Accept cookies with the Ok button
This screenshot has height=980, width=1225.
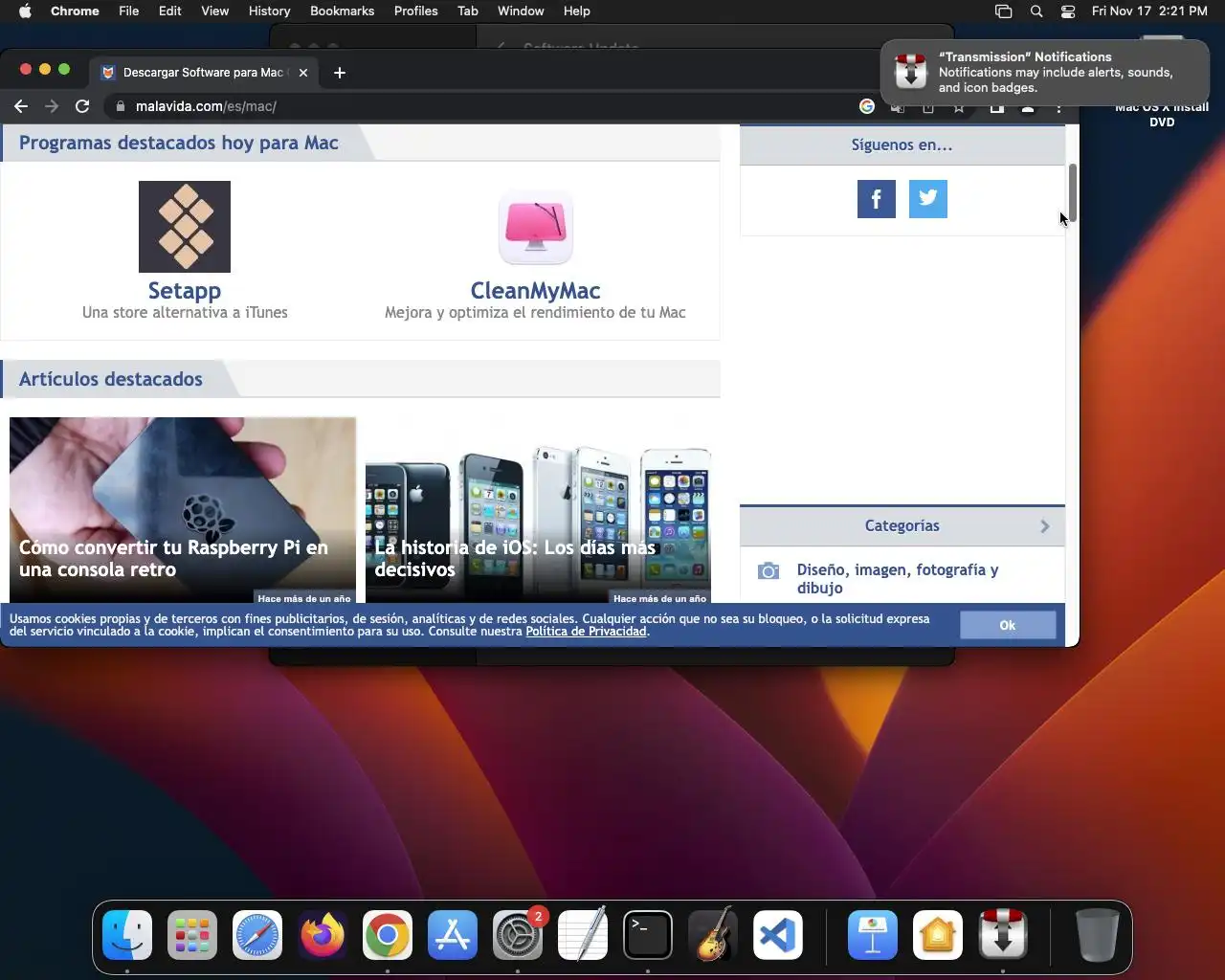point(1008,625)
